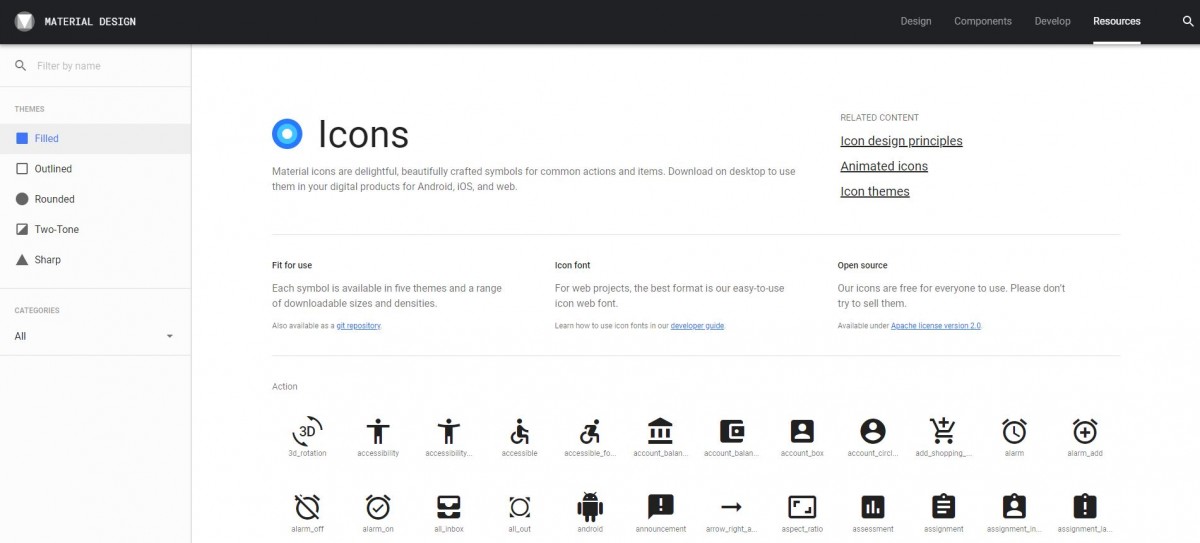Click the Material Design logo
Viewport: 1200px width, 543px height.
pyautogui.click(x=25, y=21)
